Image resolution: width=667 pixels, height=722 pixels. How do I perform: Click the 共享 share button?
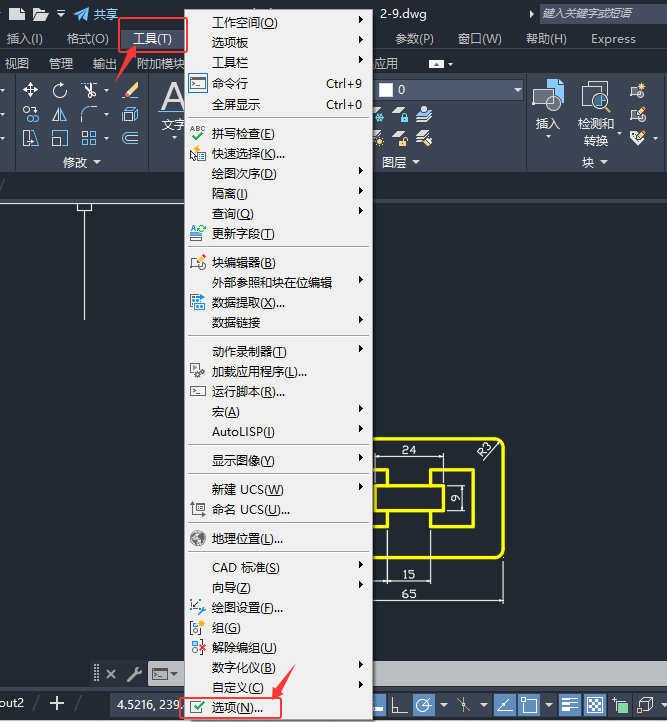point(97,14)
